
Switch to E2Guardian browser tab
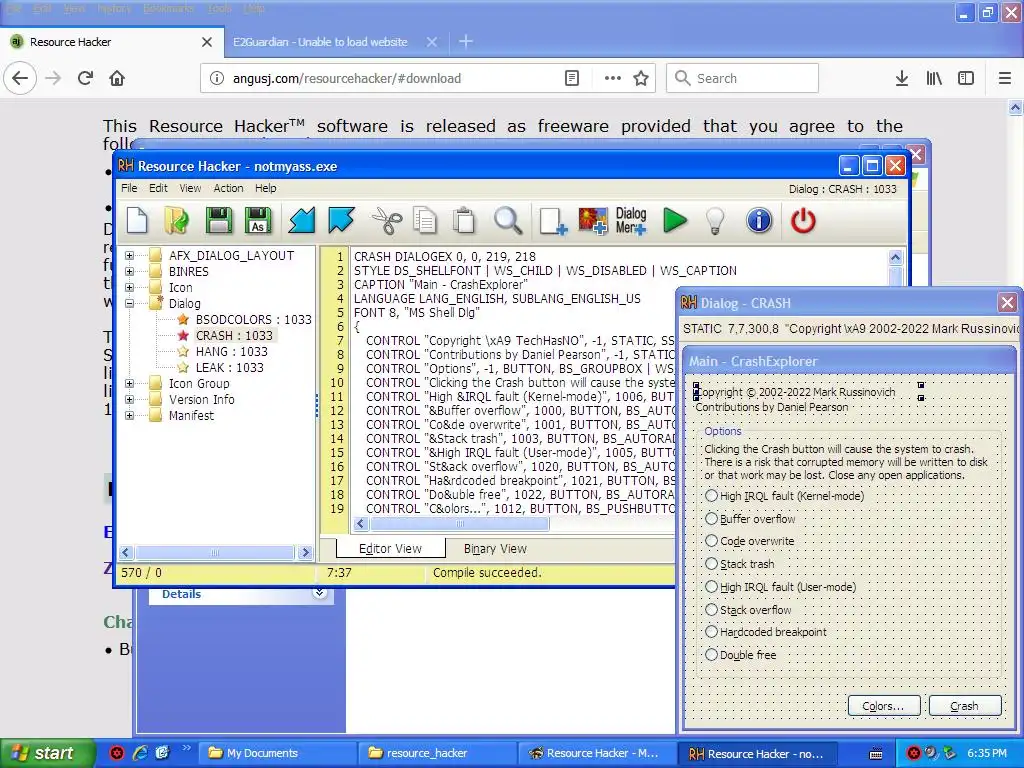click(x=320, y=42)
